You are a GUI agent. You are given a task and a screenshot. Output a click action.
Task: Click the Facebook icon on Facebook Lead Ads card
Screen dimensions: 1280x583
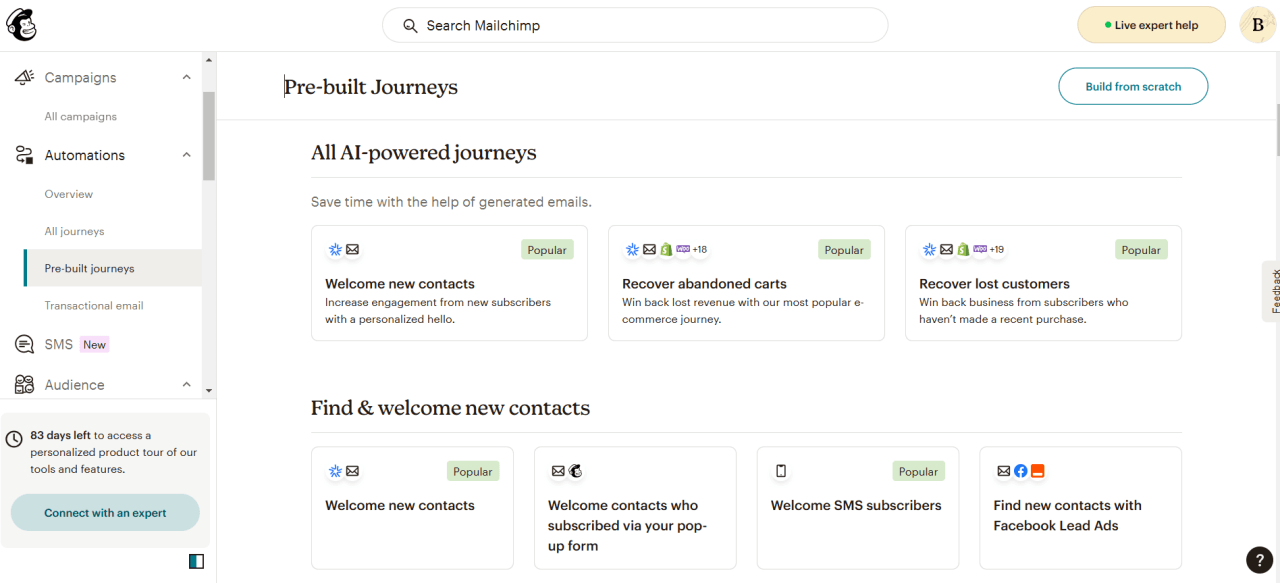click(1020, 470)
